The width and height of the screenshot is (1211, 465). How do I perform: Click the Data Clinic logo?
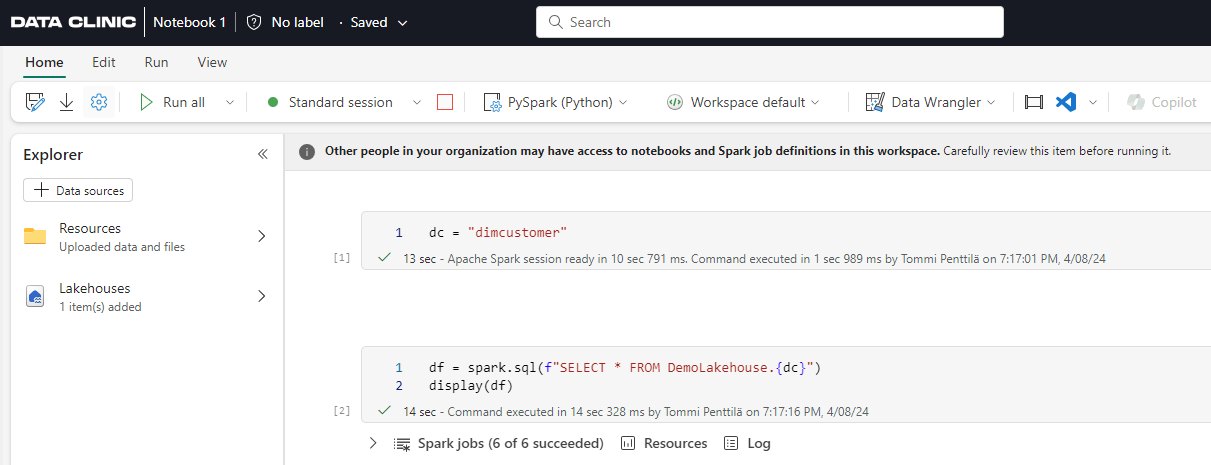tap(73, 22)
